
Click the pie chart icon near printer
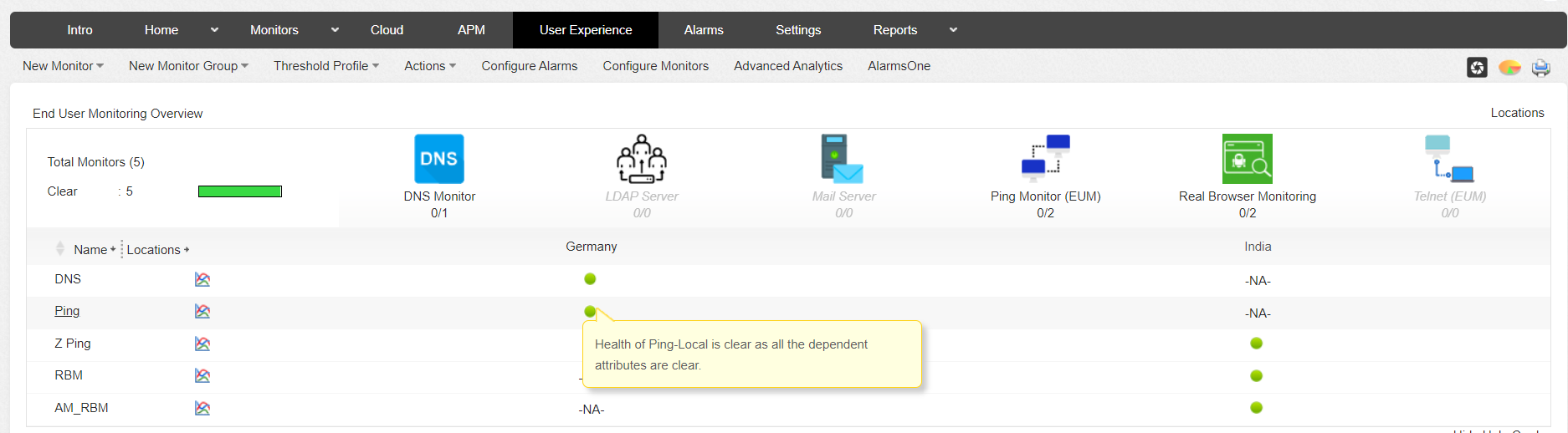pos(1509,68)
